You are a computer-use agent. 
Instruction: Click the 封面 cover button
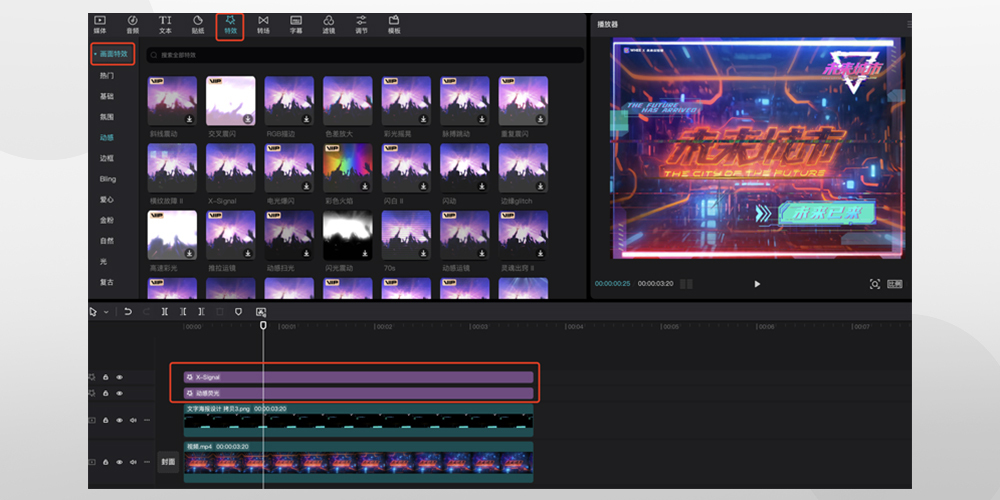coord(168,462)
